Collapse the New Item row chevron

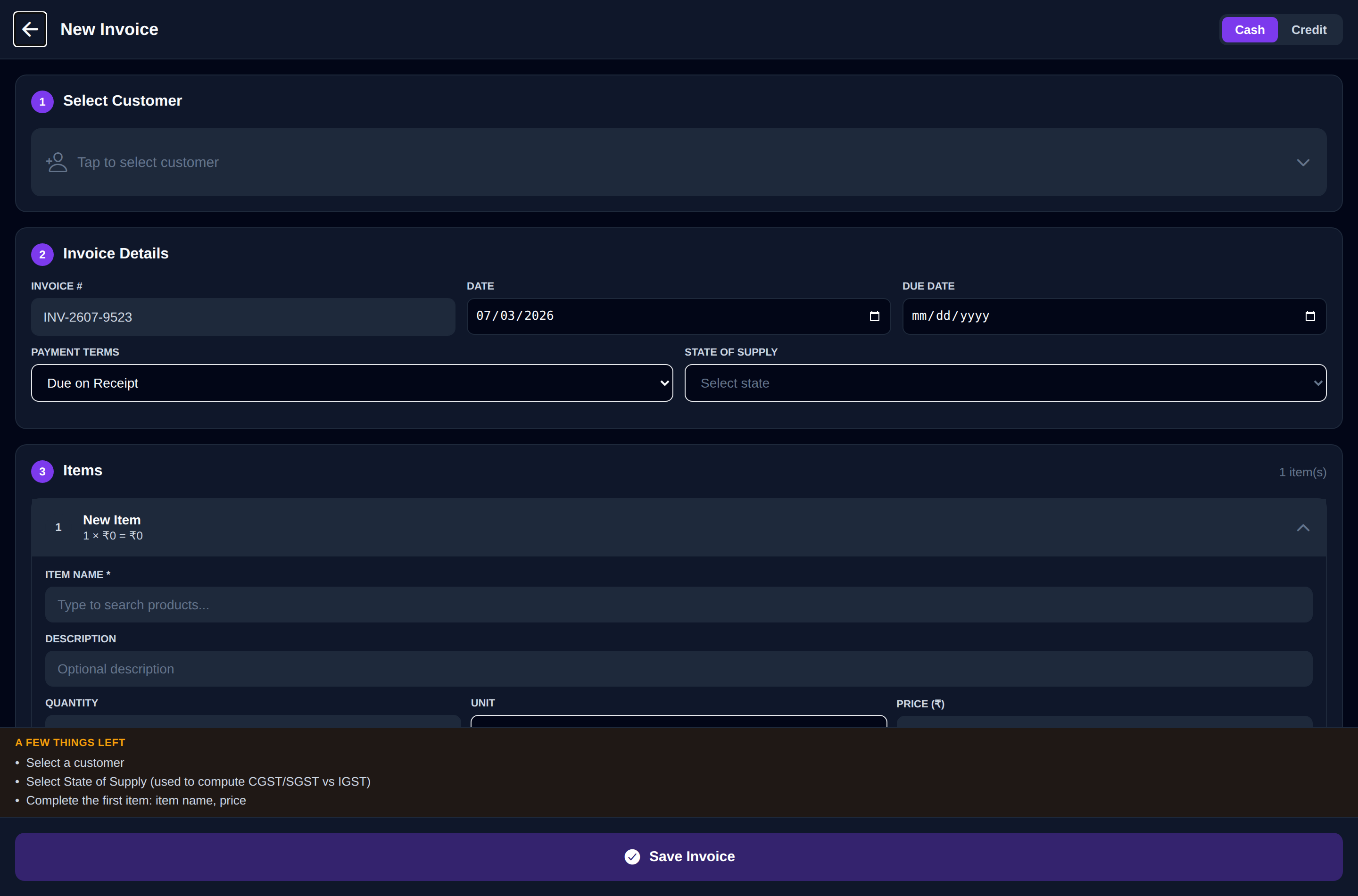point(1303,527)
